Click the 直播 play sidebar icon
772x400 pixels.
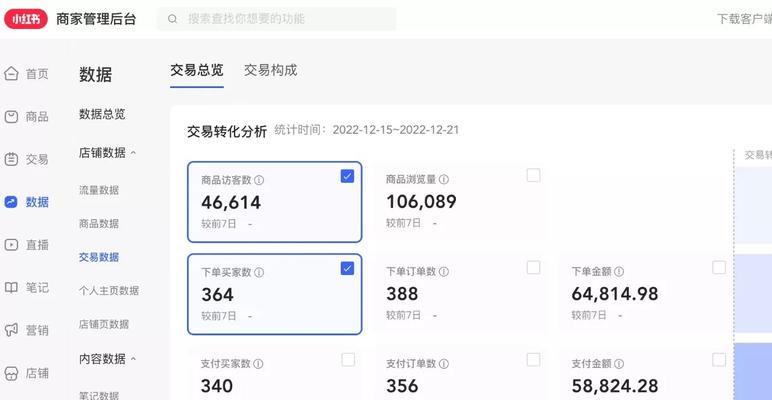pos(11,245)
